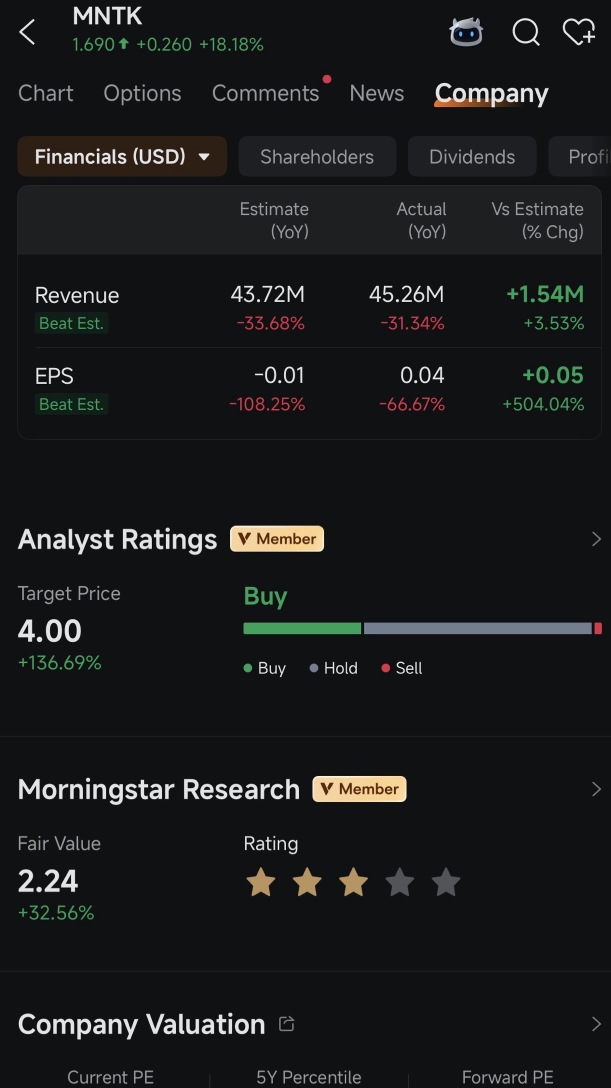This screenshot has width=611, height=1088.
Task: Click the green Buy segment of ratings bar
Action: coord(302,629)
